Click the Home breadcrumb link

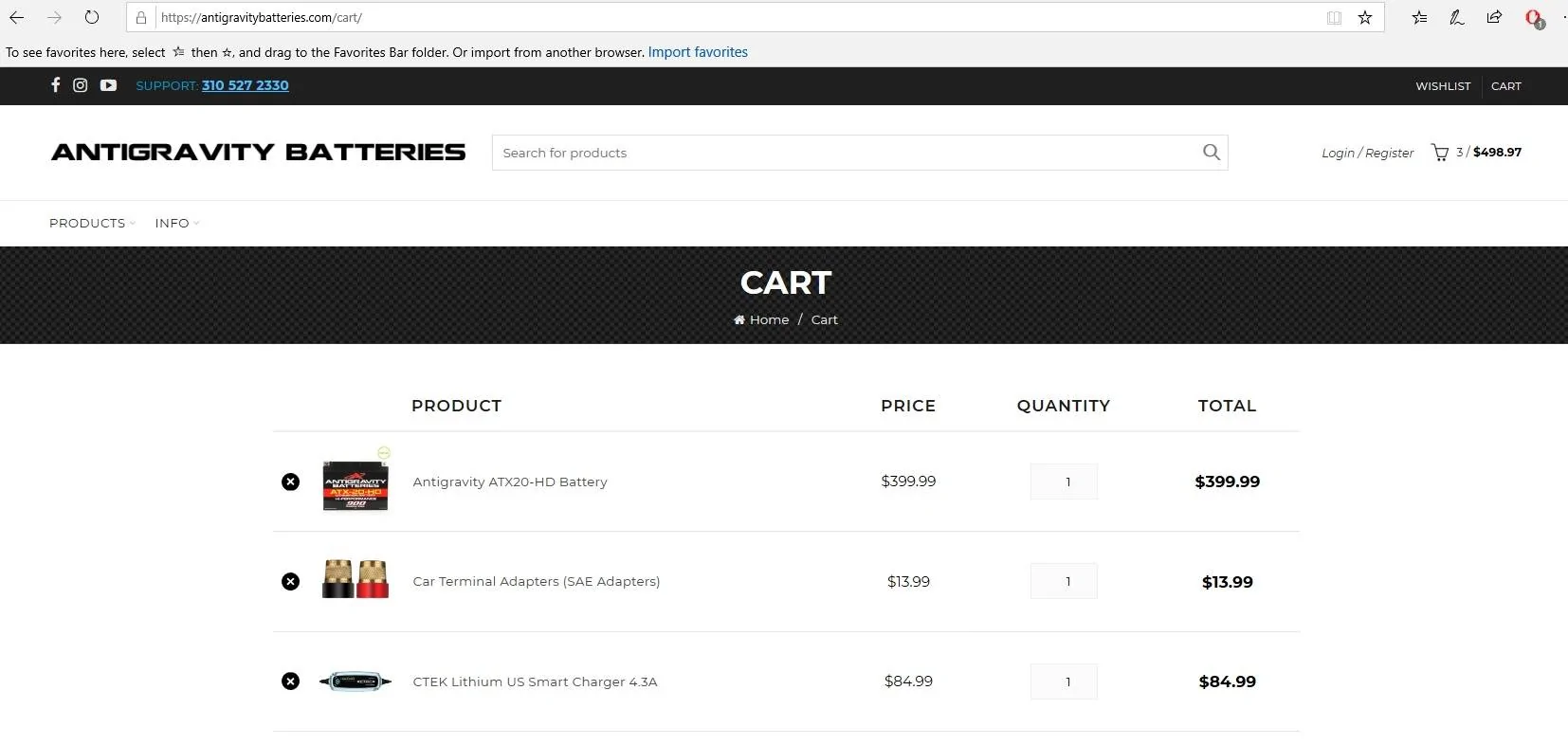click(x=769, y=320)
